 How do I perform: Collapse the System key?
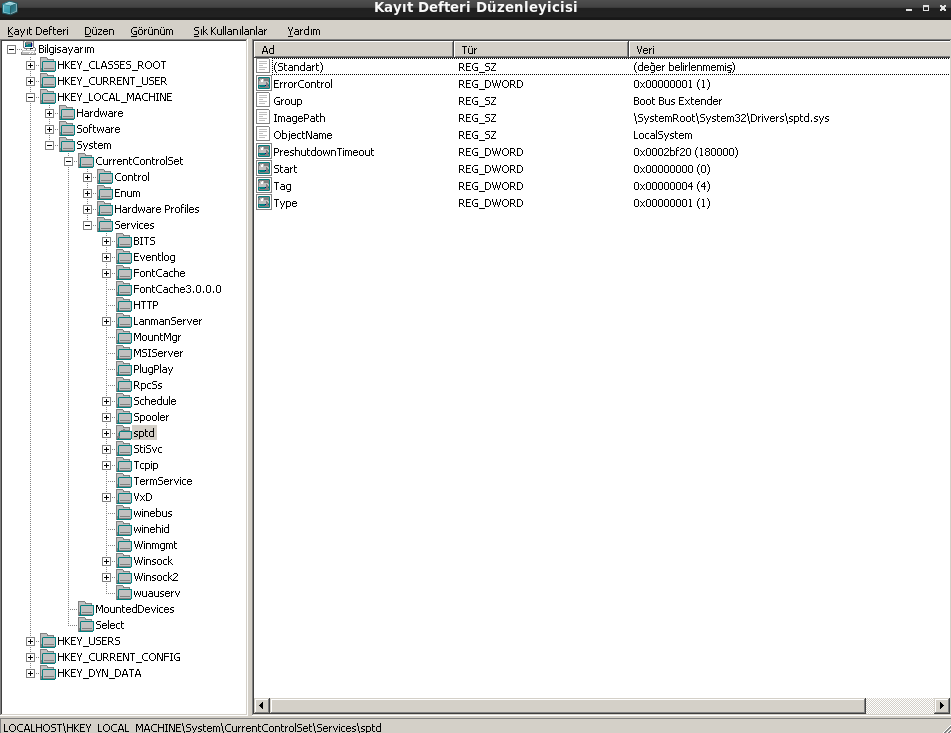[50, 146]
